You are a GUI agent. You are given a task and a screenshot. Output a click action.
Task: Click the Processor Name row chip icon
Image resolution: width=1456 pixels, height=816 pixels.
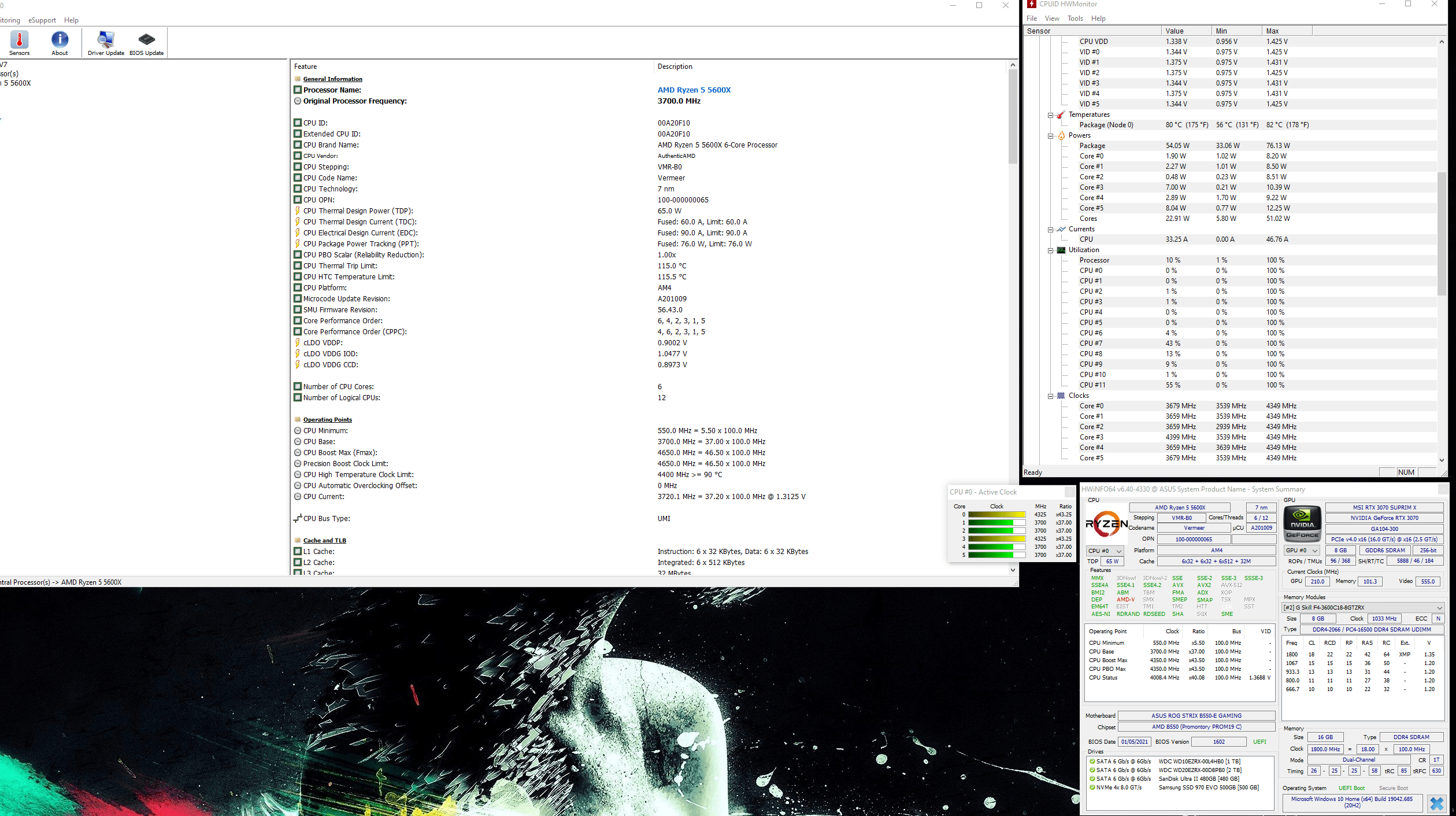tap(298, 90)
